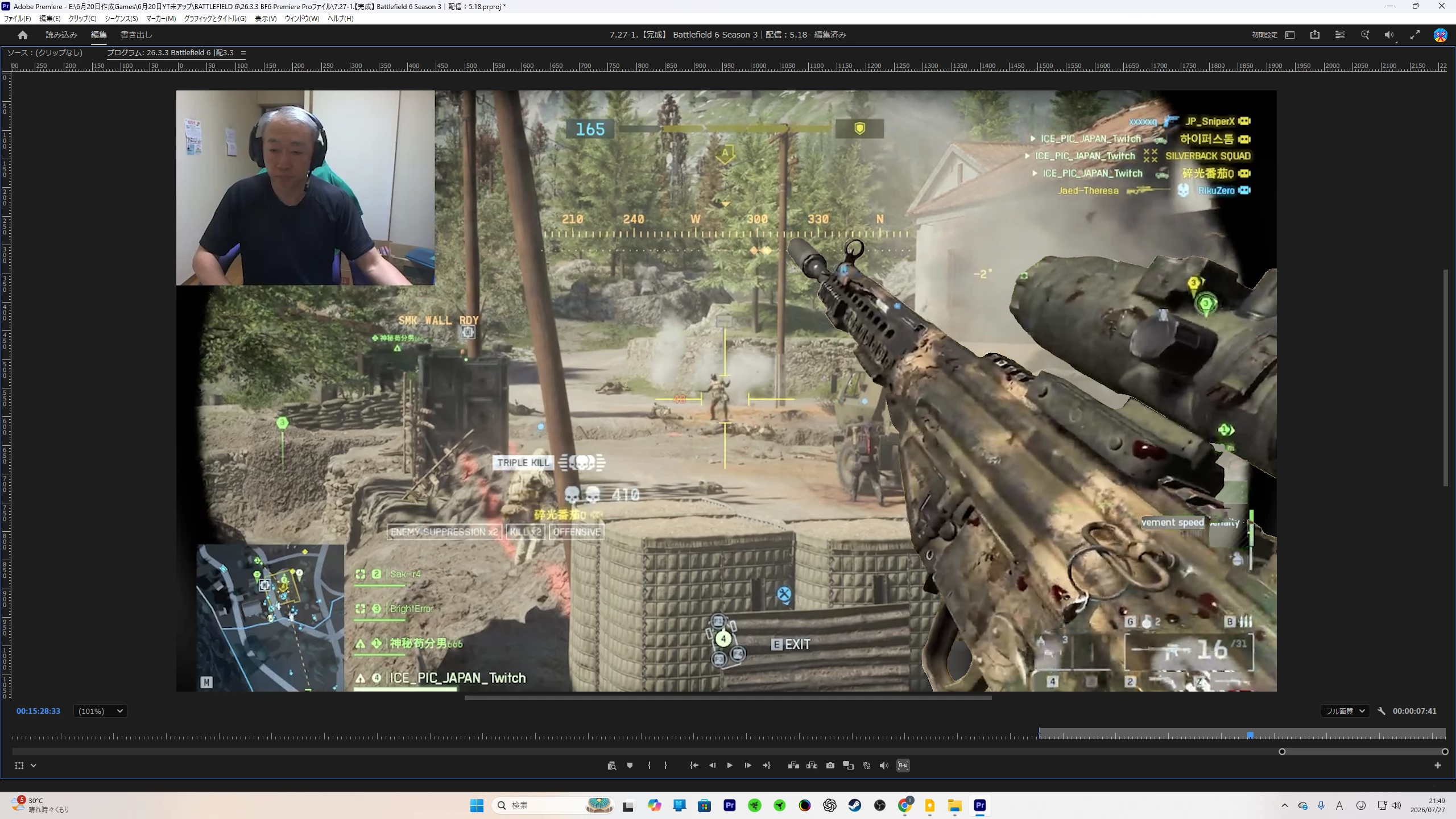The width and height of the screenshot is (1456, 819).
Task: Expand the arrow beside the dashed-square icon
Action: [x=34, y=766]
